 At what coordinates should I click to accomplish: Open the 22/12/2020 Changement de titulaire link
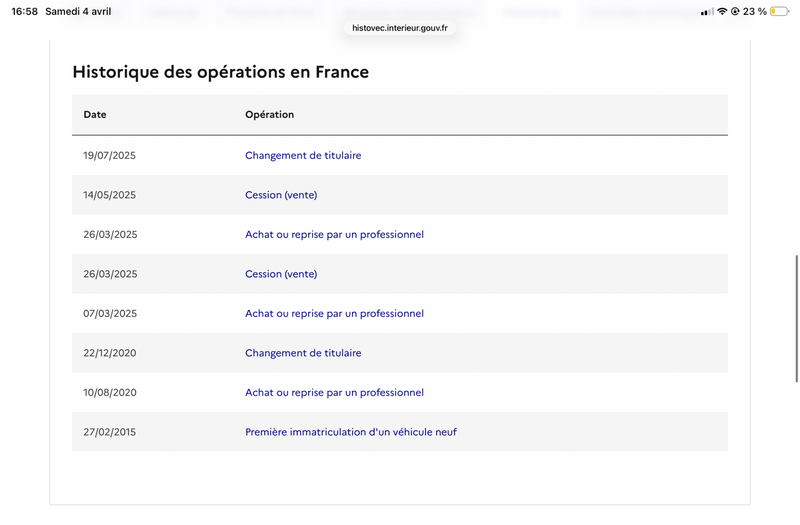303,353
